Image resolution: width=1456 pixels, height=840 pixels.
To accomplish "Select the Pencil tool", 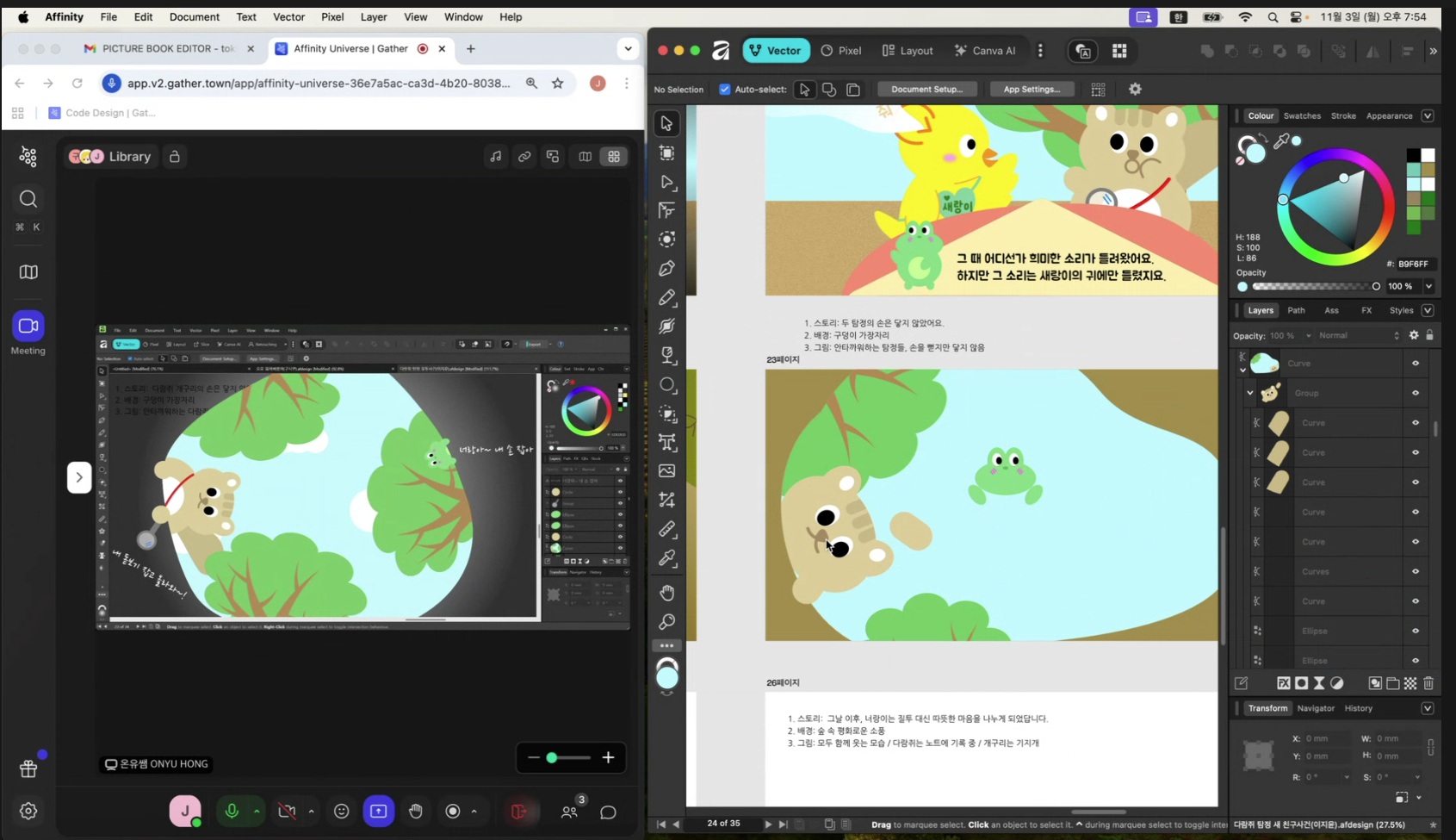I will point(666,298).
